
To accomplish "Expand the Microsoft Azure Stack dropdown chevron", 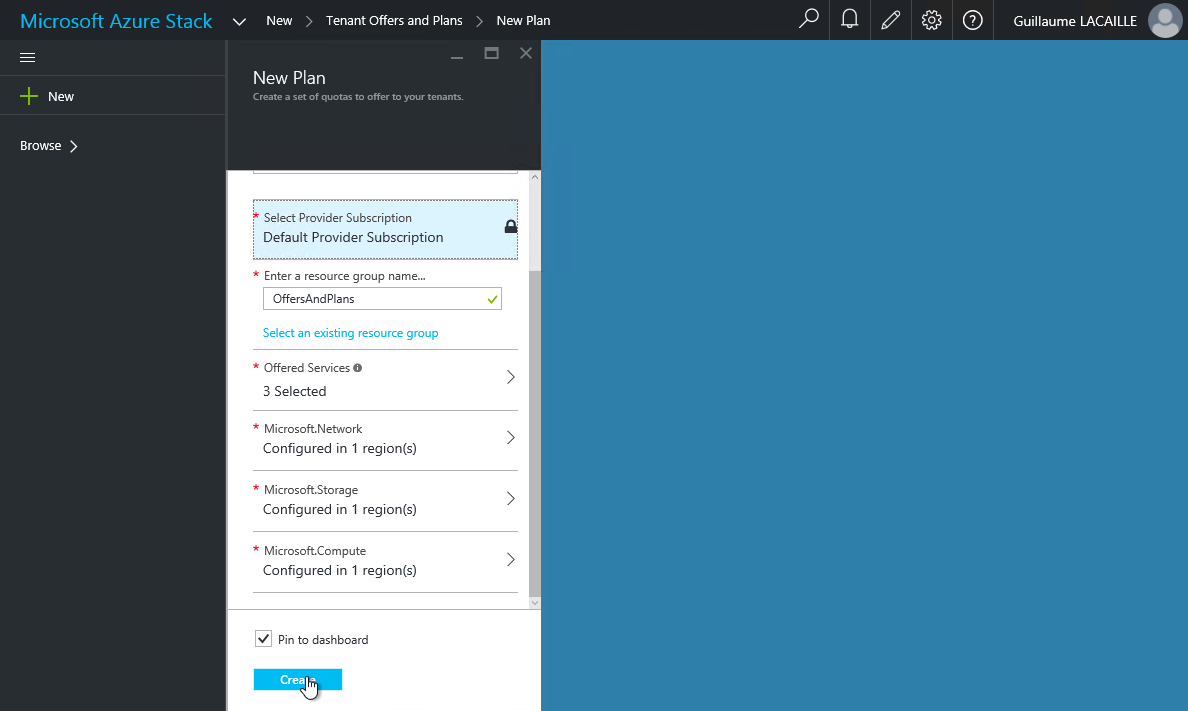I will [239, 22].
